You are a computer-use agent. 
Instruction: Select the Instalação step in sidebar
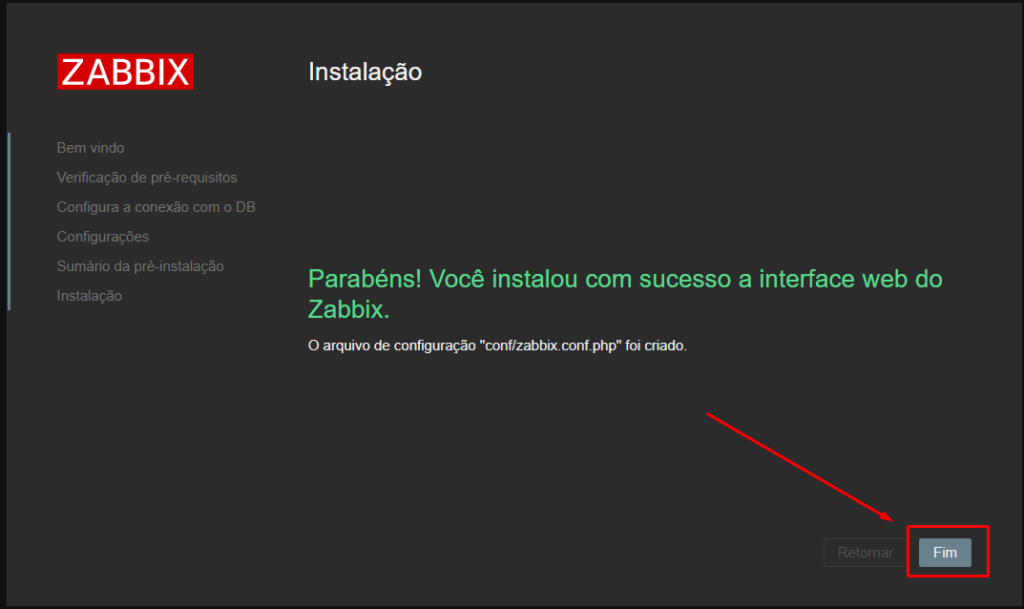point(89,296)
